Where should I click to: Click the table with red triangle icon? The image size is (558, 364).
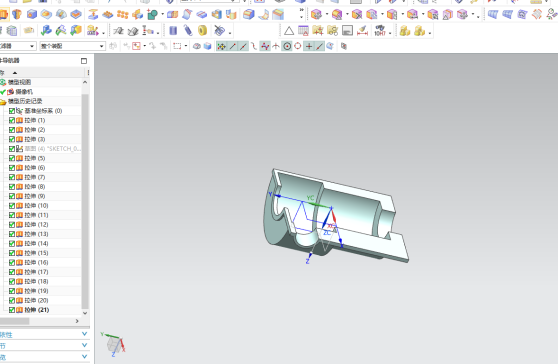(303, 31)
